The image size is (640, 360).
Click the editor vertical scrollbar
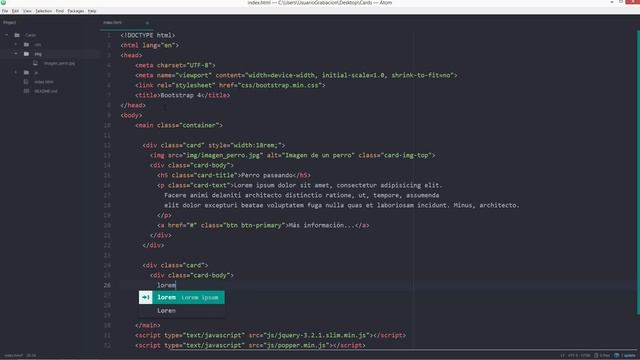638,171
